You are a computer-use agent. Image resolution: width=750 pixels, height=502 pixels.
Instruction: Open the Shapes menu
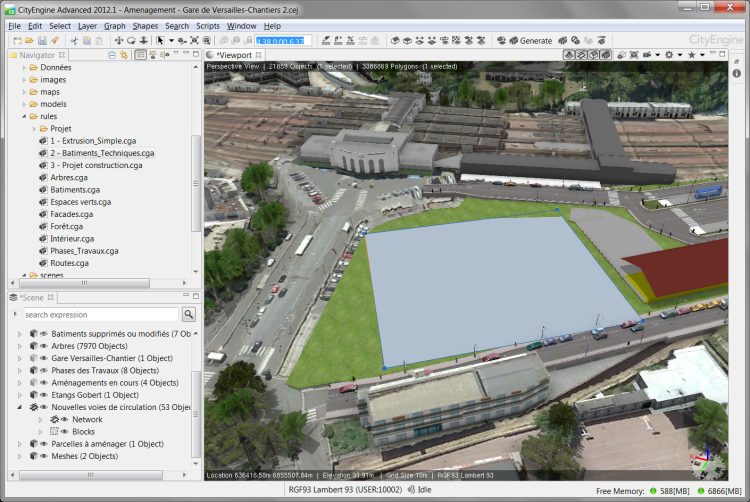[x=145, y=26]
